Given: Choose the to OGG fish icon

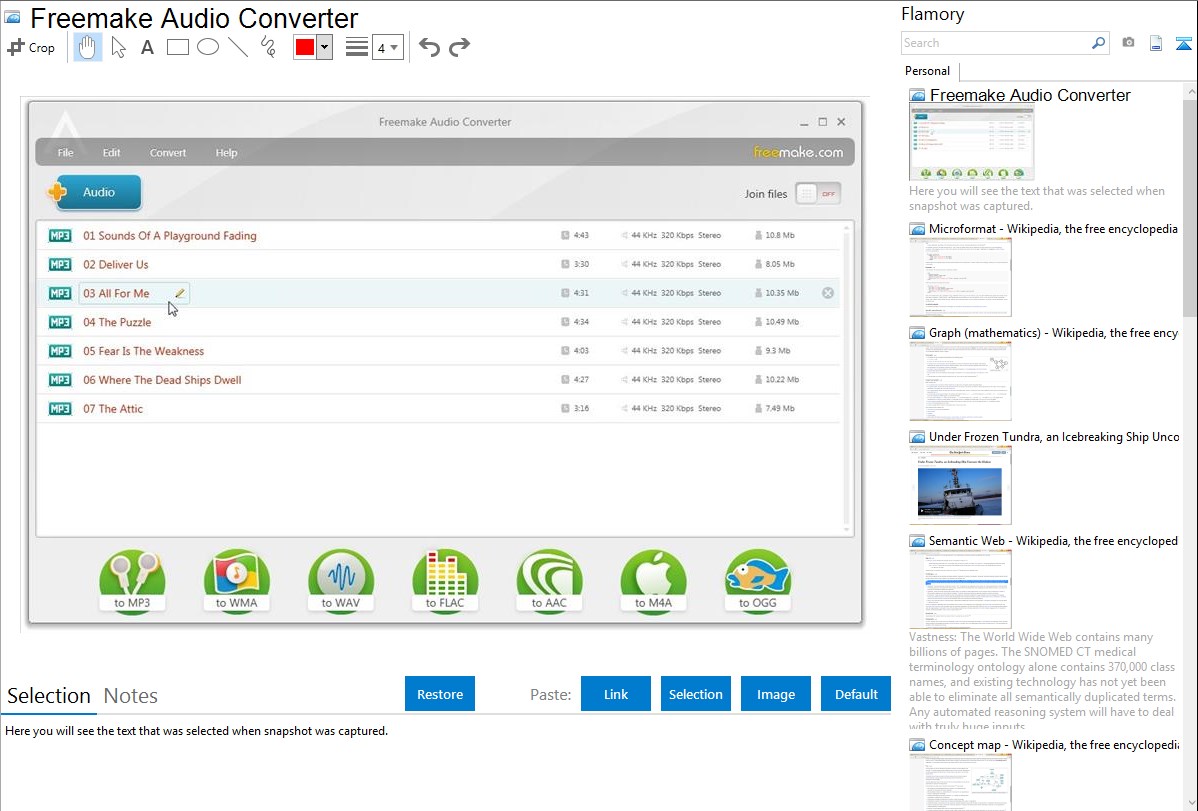Looking at the screenshot, I should [x=758, y=581].
